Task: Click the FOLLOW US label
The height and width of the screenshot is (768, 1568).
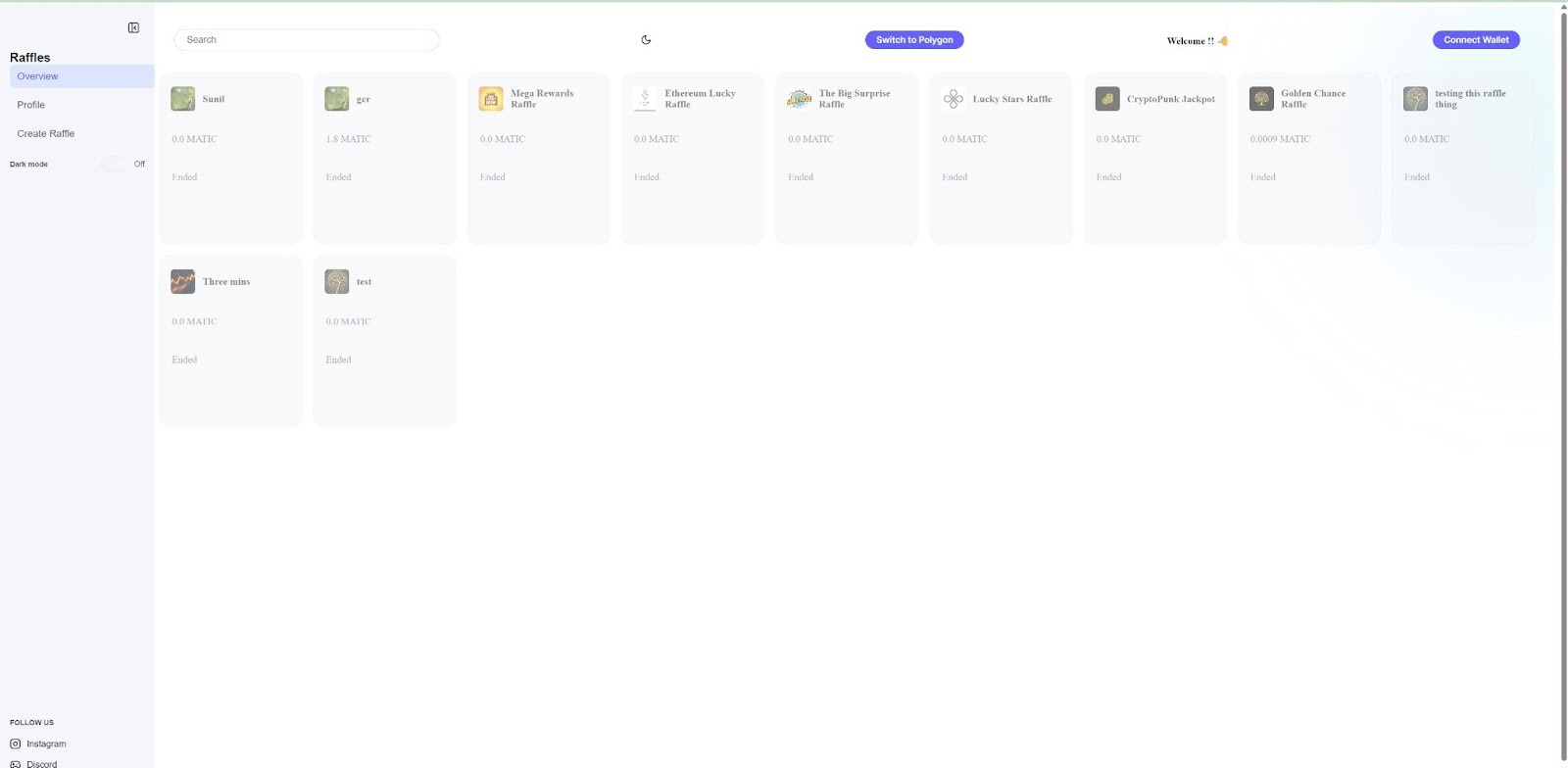Action: [31, 723]
